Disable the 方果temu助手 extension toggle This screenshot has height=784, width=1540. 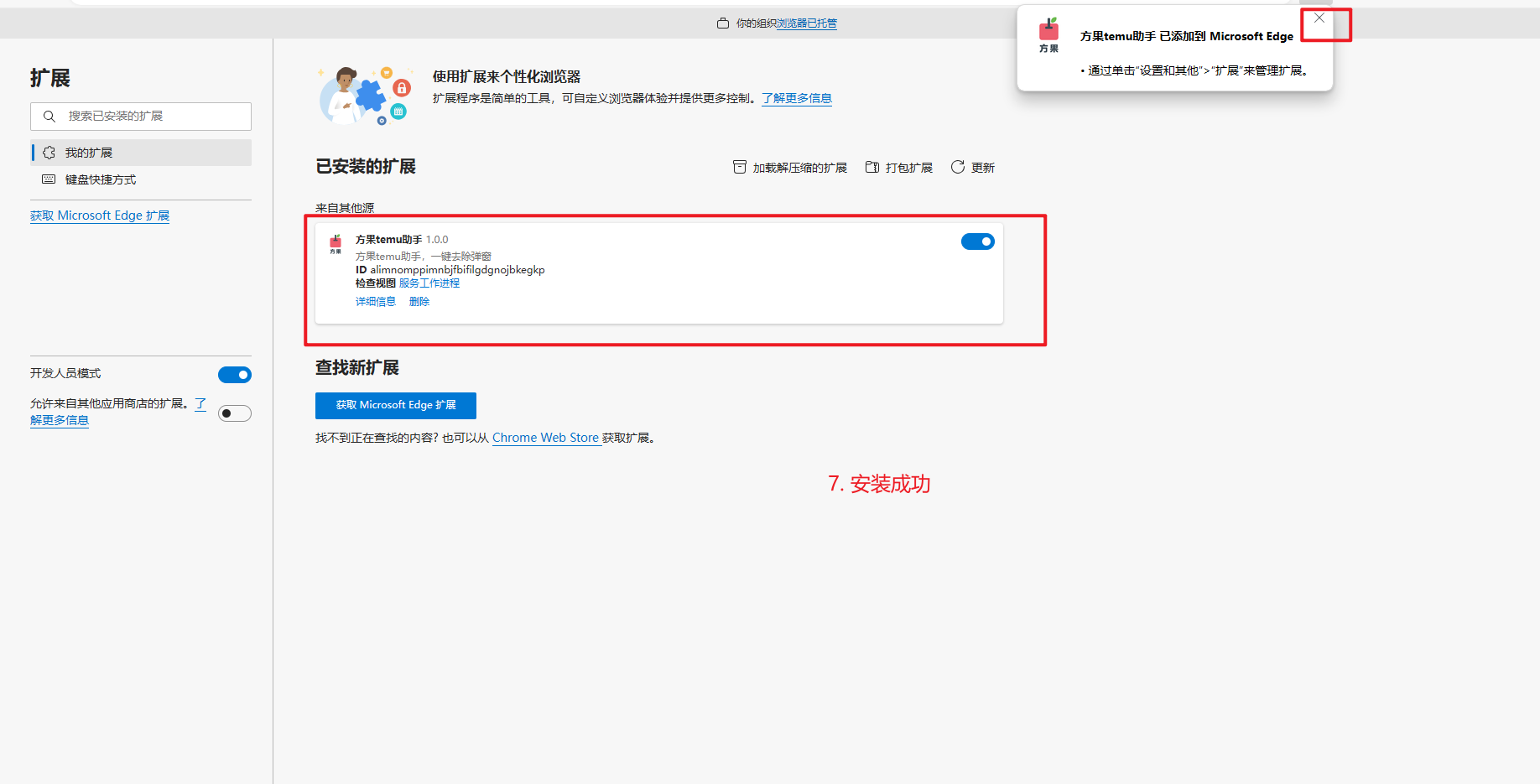pos(978,241)
